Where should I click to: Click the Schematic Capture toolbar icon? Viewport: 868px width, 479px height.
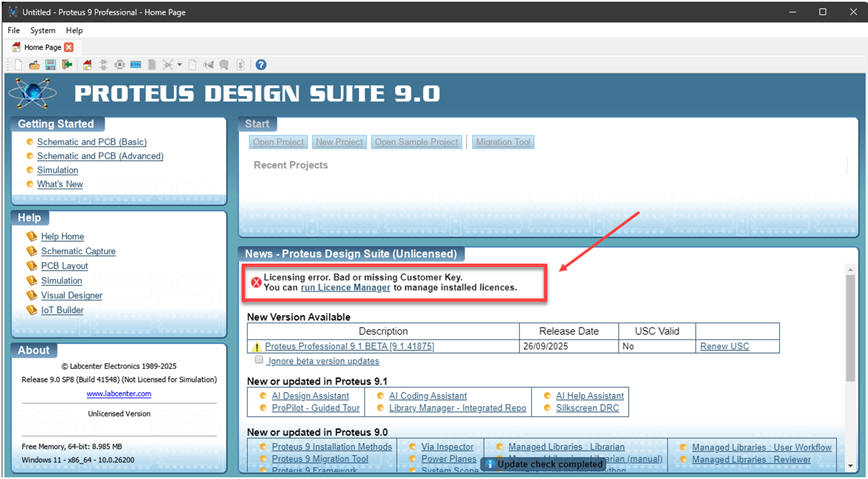(103, 65)
